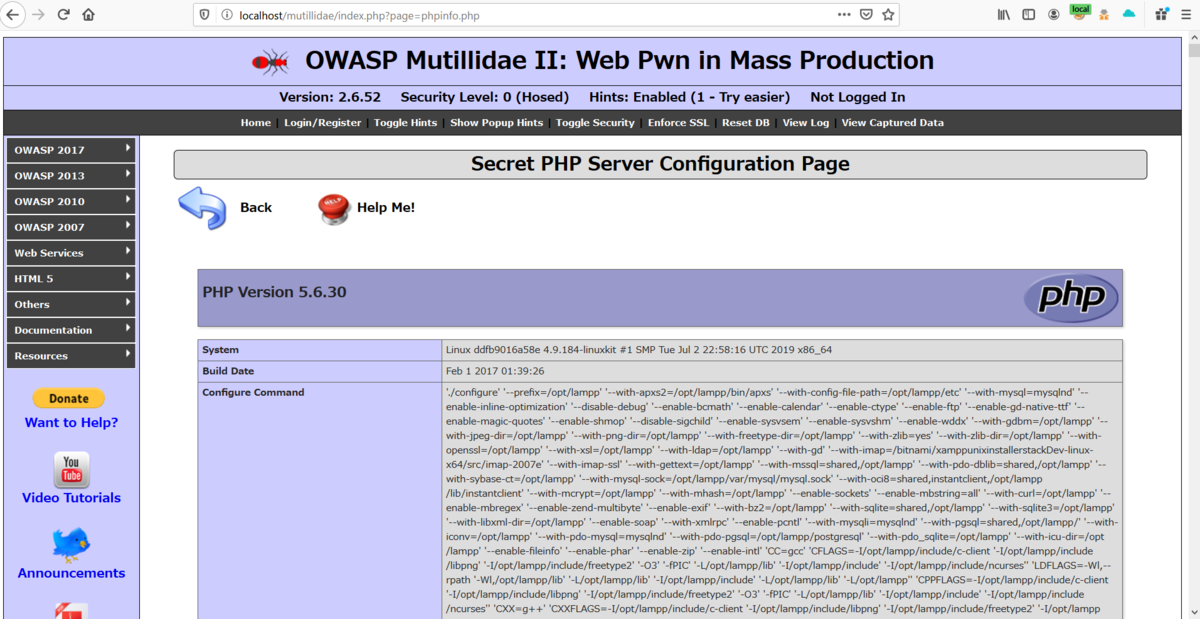The height and width of the screenshot is (619, 1200).
Task: Click the Mutillidae ant logo
Action: point(270,62)
